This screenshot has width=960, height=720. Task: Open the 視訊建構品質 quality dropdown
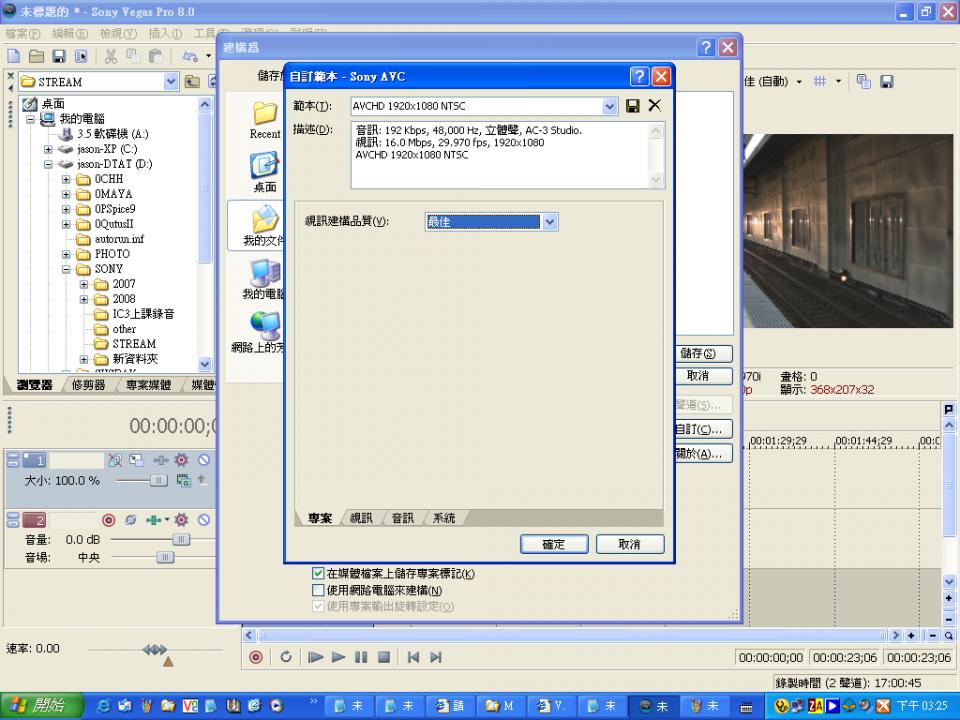pos(550,222)
